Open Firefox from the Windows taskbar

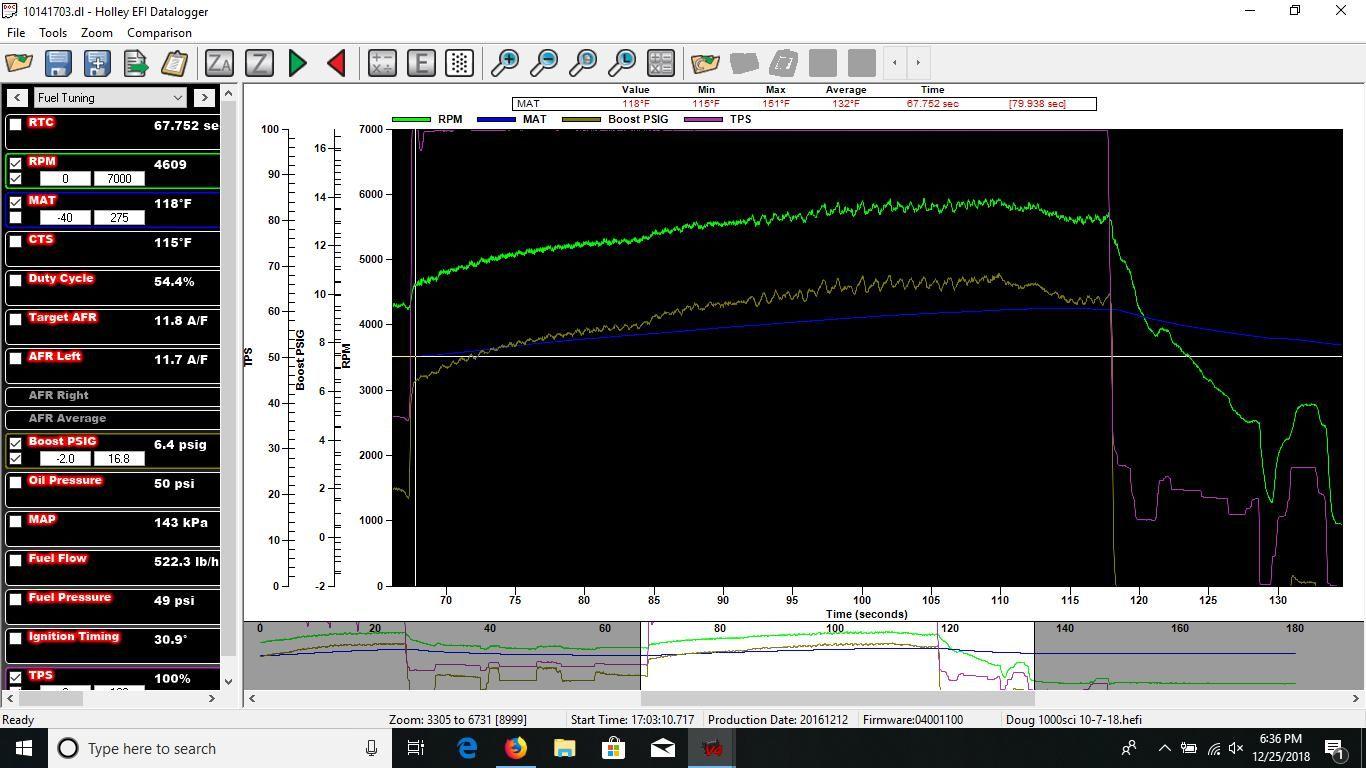pos(515,748)
